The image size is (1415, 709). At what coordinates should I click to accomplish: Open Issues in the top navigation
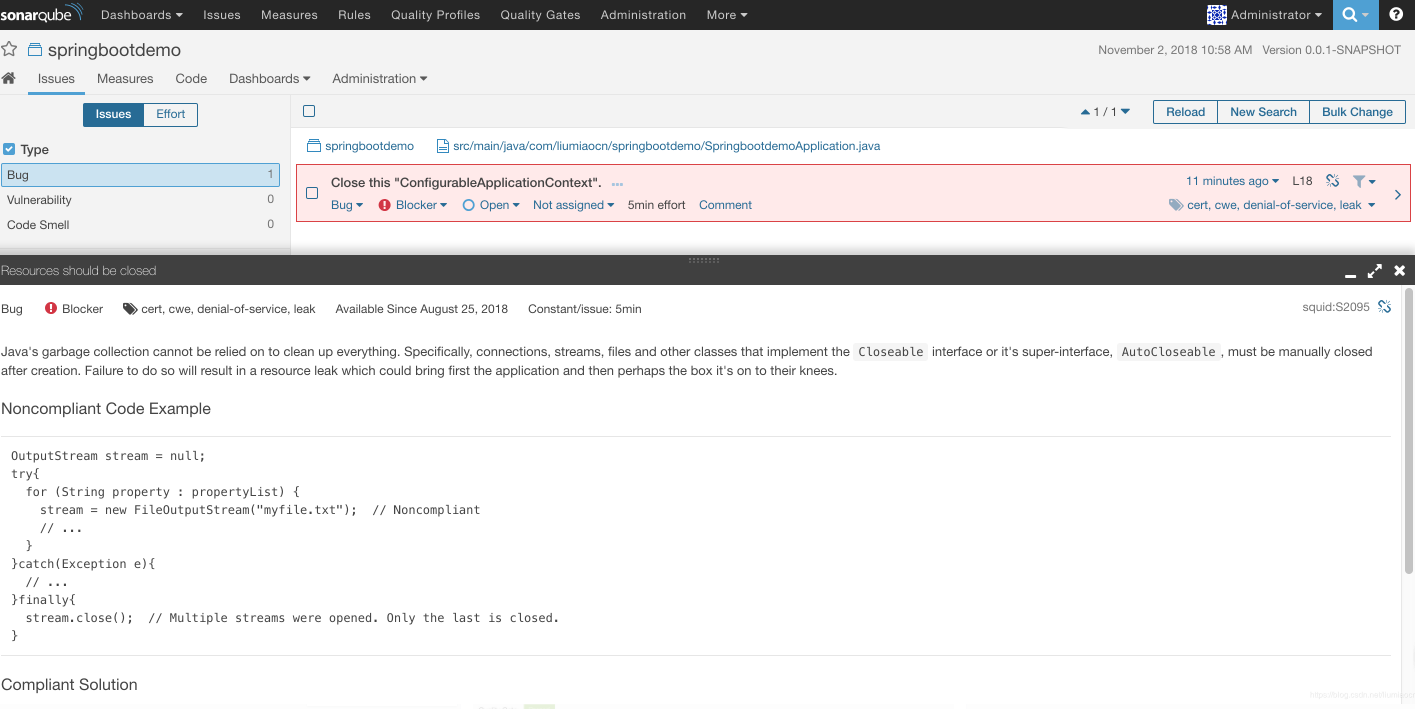click(221, 15)
